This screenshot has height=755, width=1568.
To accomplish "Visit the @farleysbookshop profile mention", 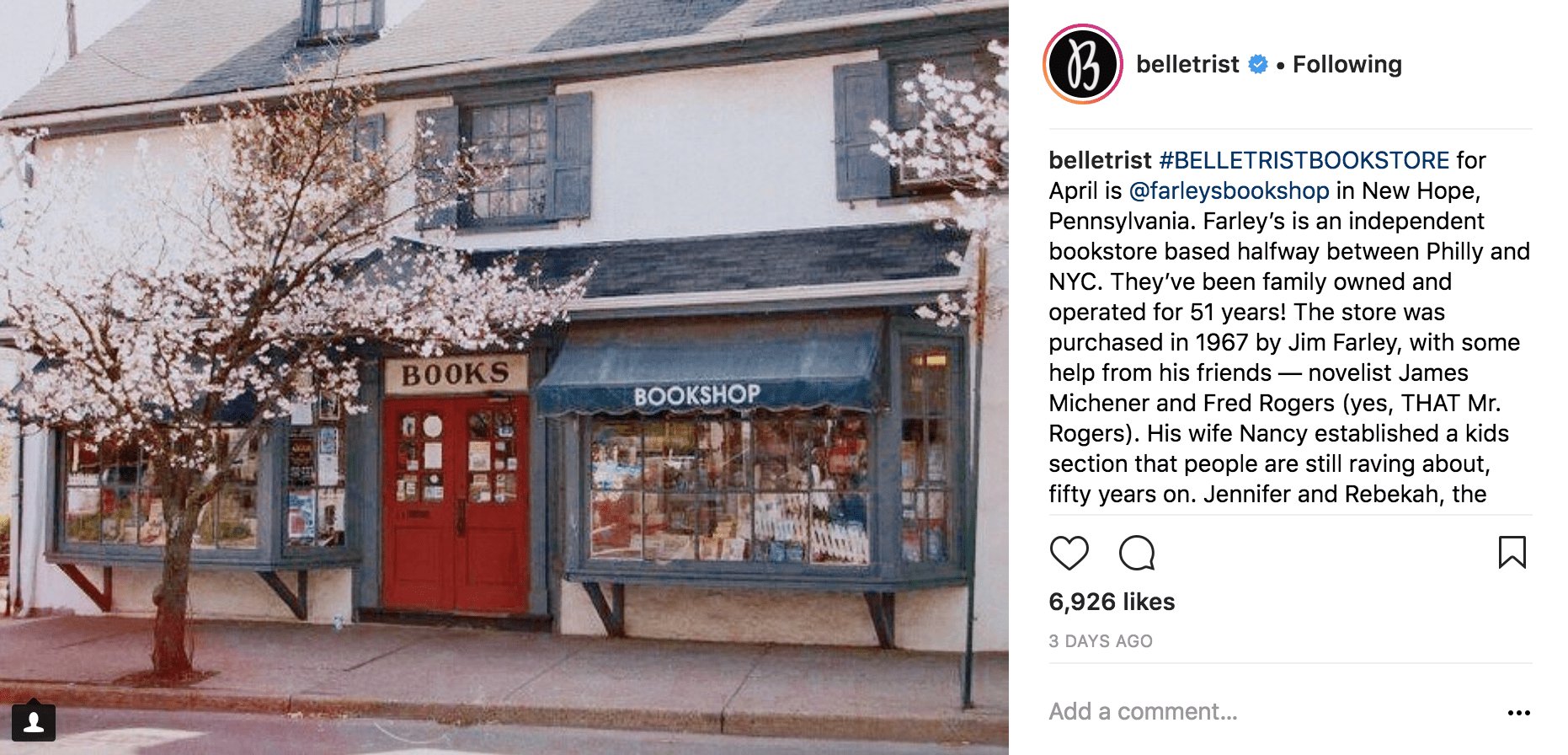I will [1229, 190].
